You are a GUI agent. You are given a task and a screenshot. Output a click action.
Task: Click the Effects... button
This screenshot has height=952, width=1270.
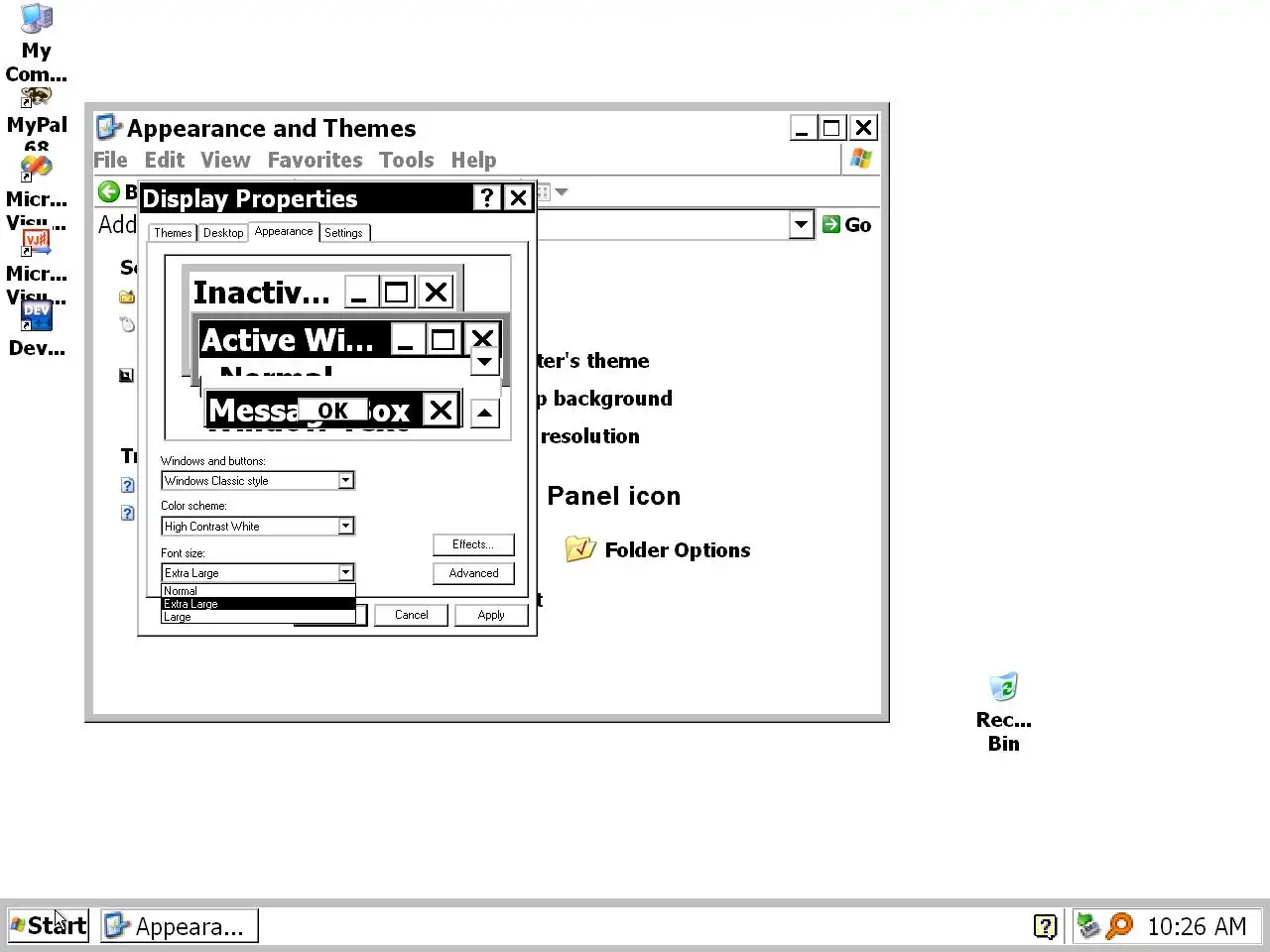tap(473, 544)
